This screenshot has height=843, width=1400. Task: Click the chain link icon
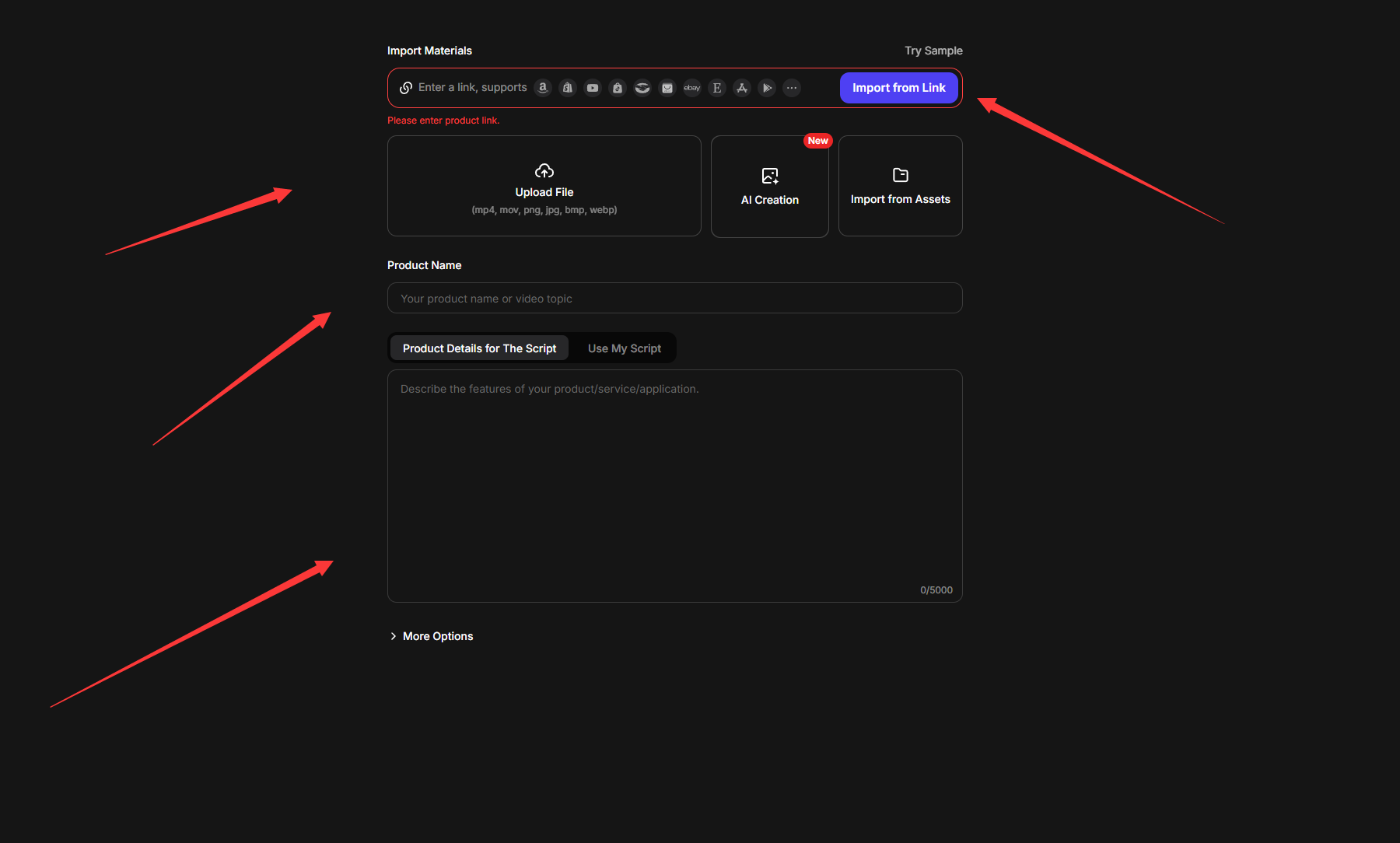click(x=406, y=88)
